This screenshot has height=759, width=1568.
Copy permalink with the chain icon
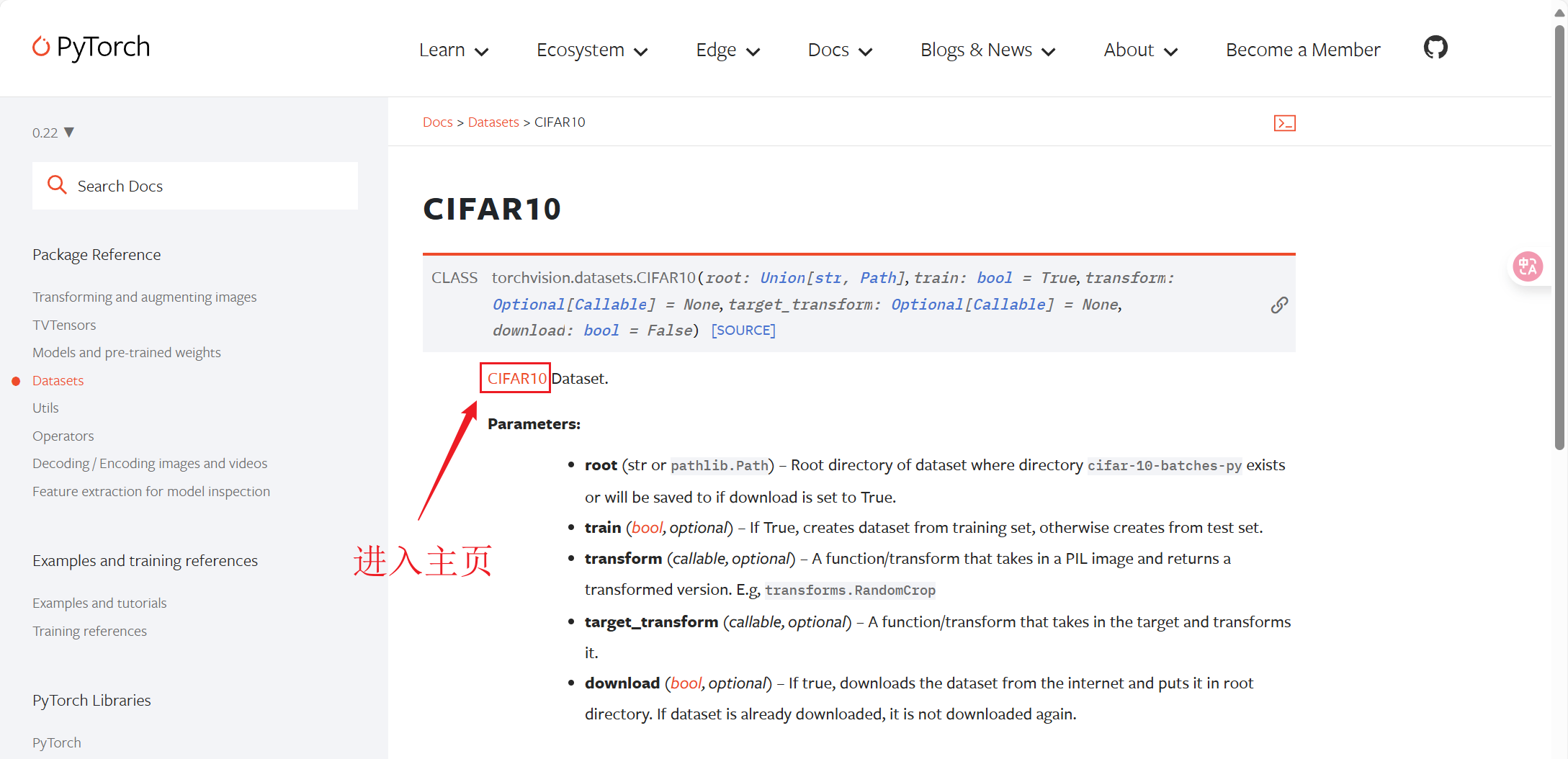click(x=1279, y=305)
